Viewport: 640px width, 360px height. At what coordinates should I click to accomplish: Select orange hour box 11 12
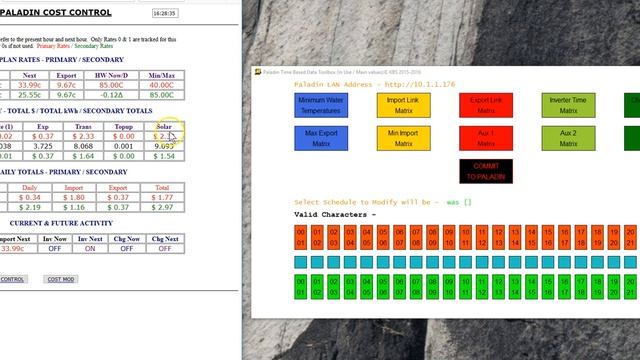pyautogui.click(x=482, y=237)
